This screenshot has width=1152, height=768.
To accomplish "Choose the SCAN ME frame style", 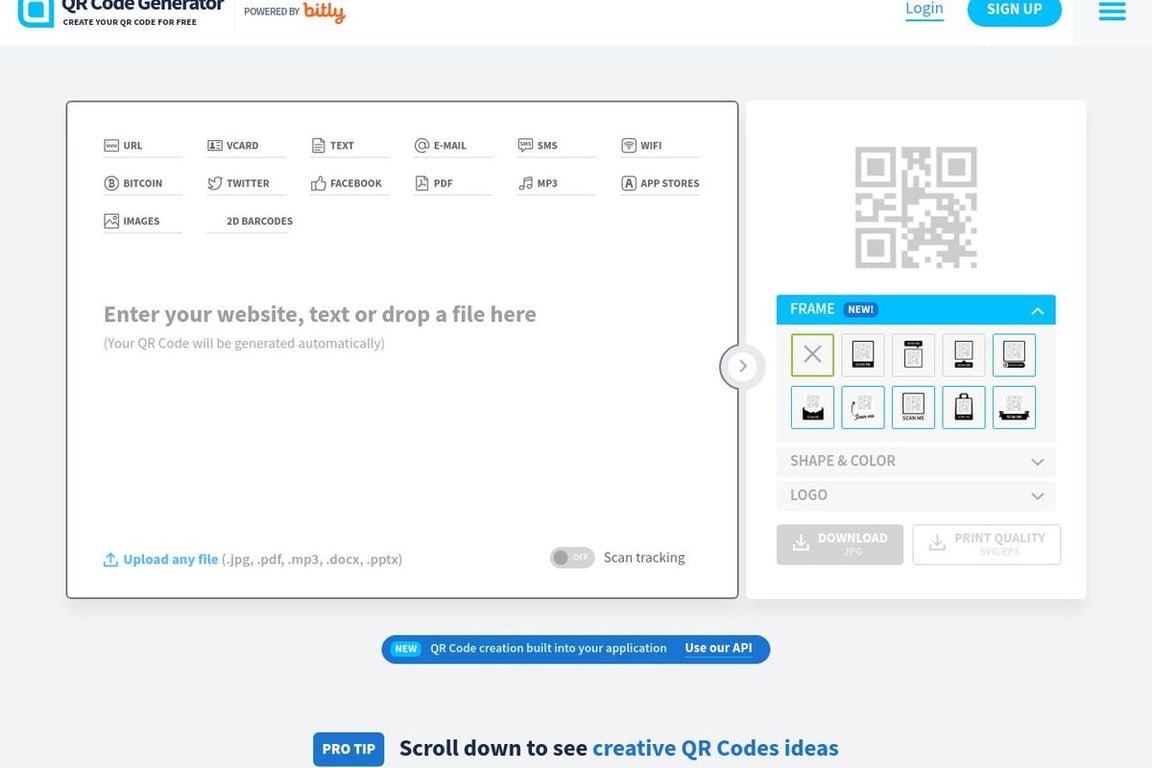I will click(x=913, y=407).
